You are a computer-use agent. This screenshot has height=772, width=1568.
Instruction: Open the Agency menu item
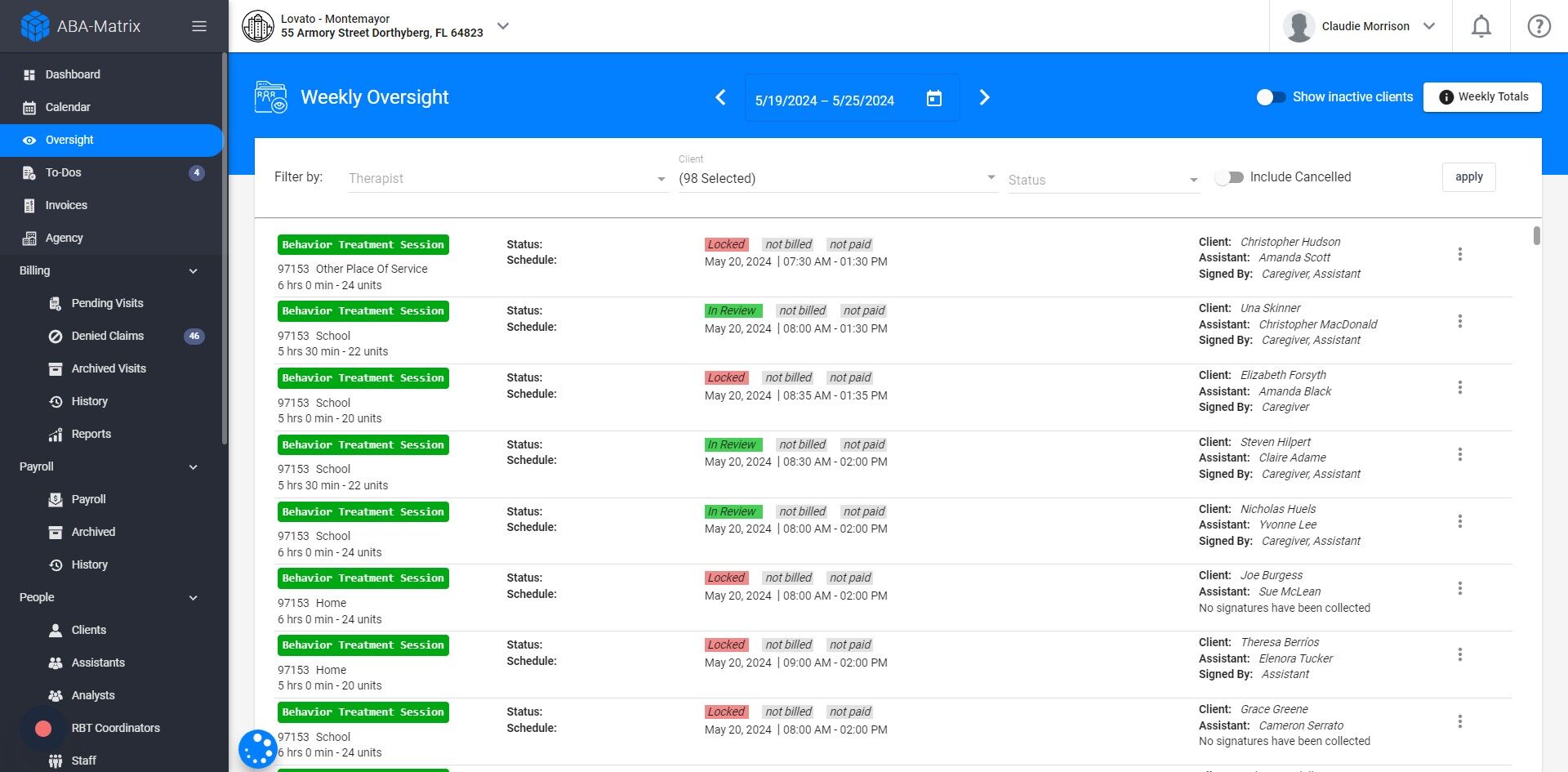(x=111, y=239)
